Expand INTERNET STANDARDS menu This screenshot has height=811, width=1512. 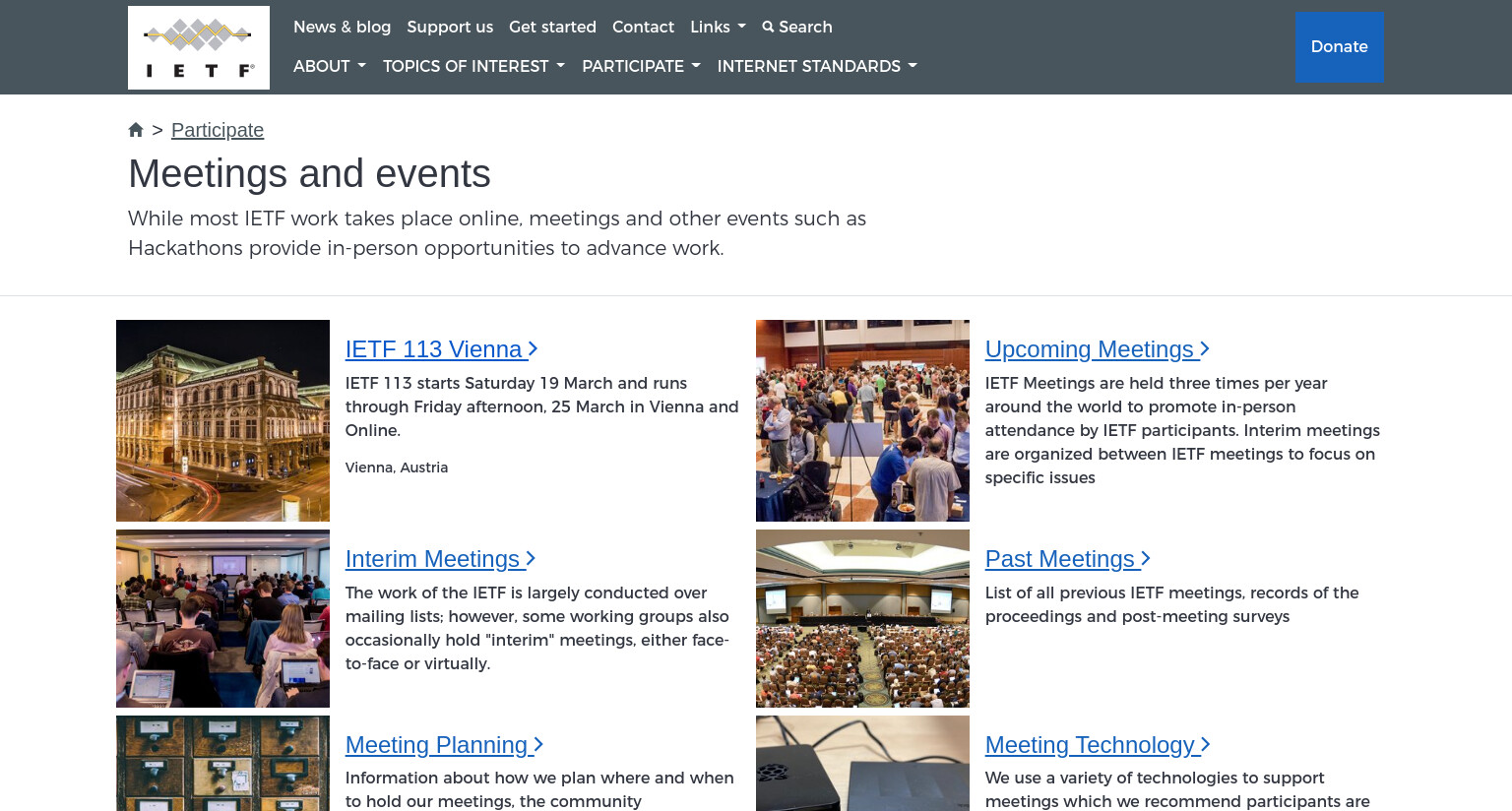817,66
